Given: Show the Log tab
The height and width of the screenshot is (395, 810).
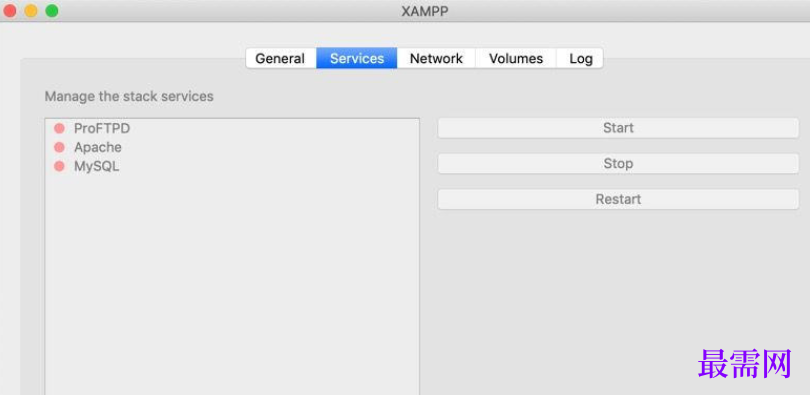Looking at the screenshot, I should 580,58.
